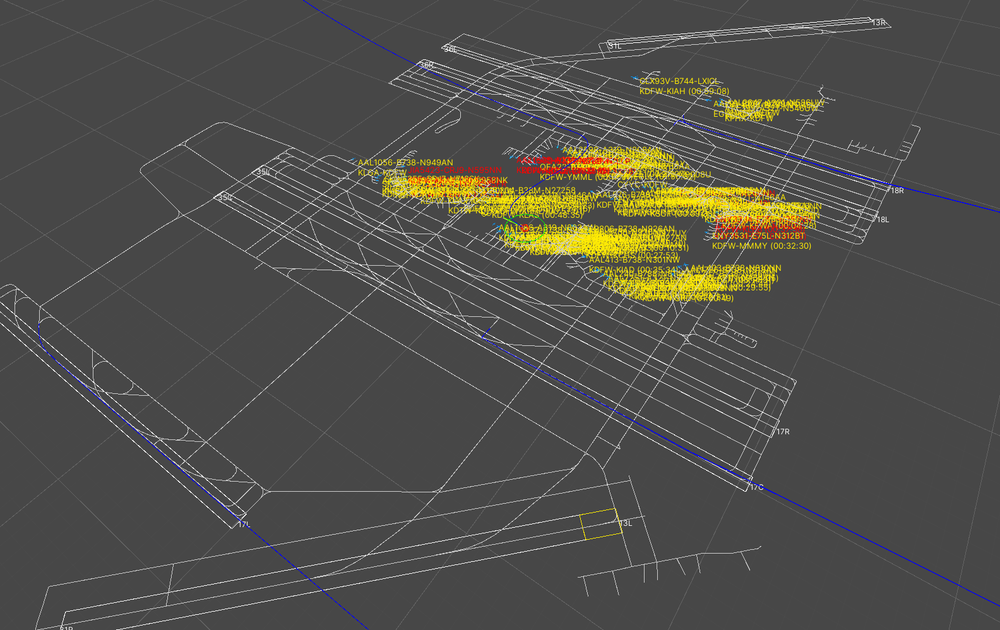Click the 13R runway end label
The height and width of the screenshot is (630, 1000).
[880, 22]
